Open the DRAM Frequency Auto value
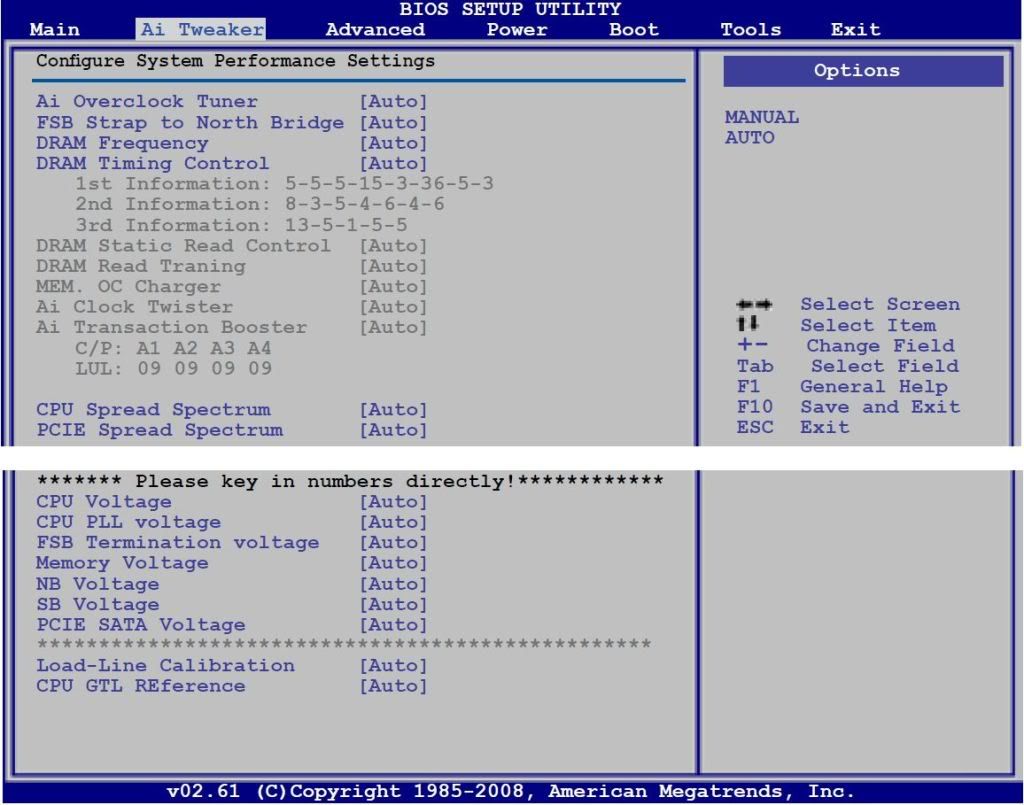The height and width of the screenshot is (805, 1024). (393, 143)
